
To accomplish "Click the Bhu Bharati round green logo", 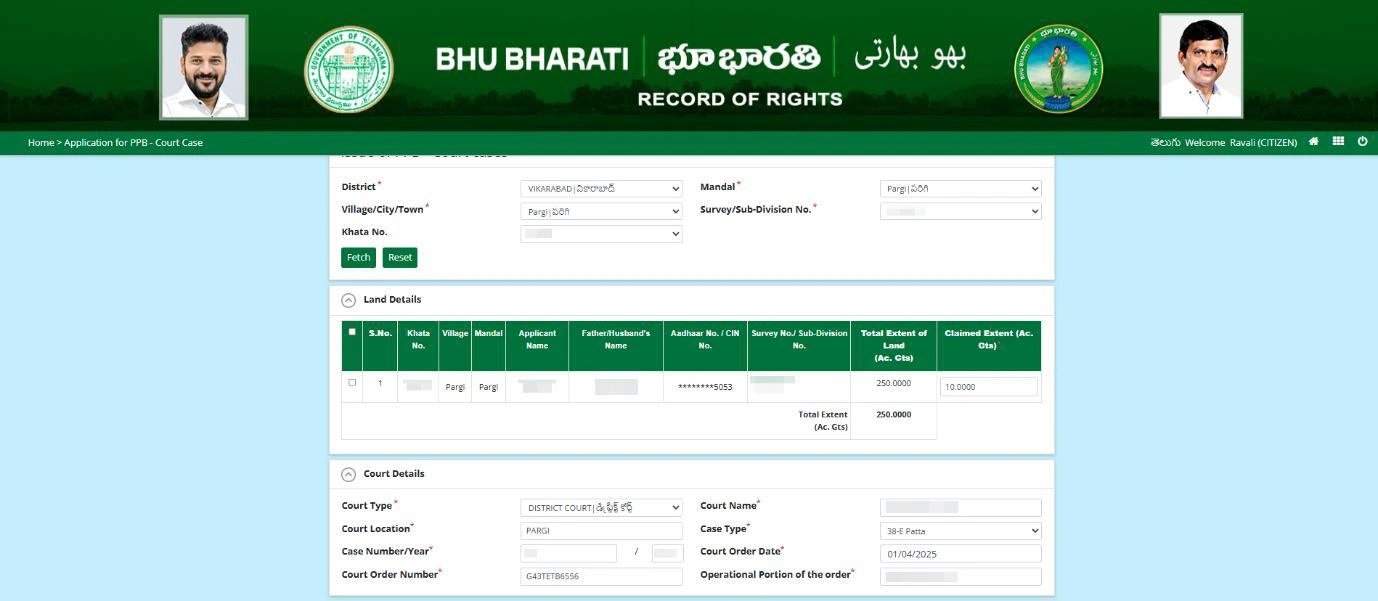I will (x=1059, y=66).
